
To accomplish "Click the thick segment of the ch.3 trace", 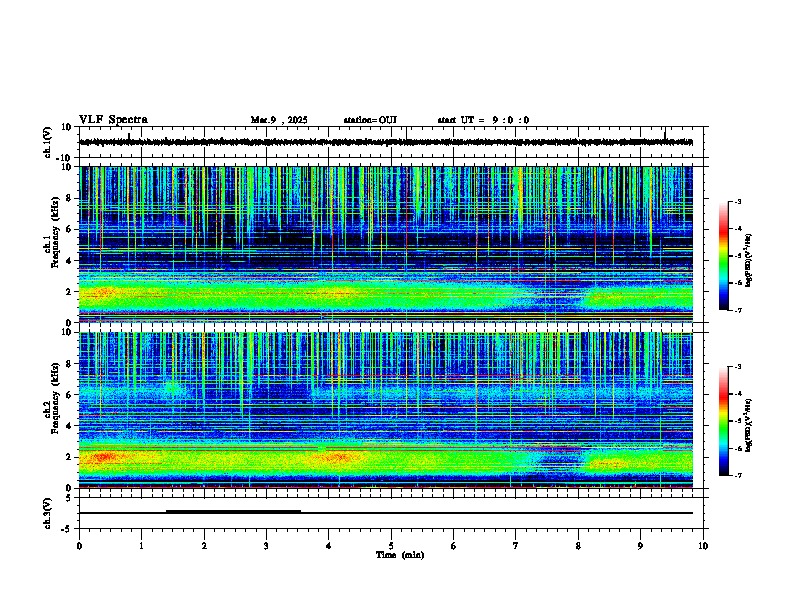I will tap(233, 512).
